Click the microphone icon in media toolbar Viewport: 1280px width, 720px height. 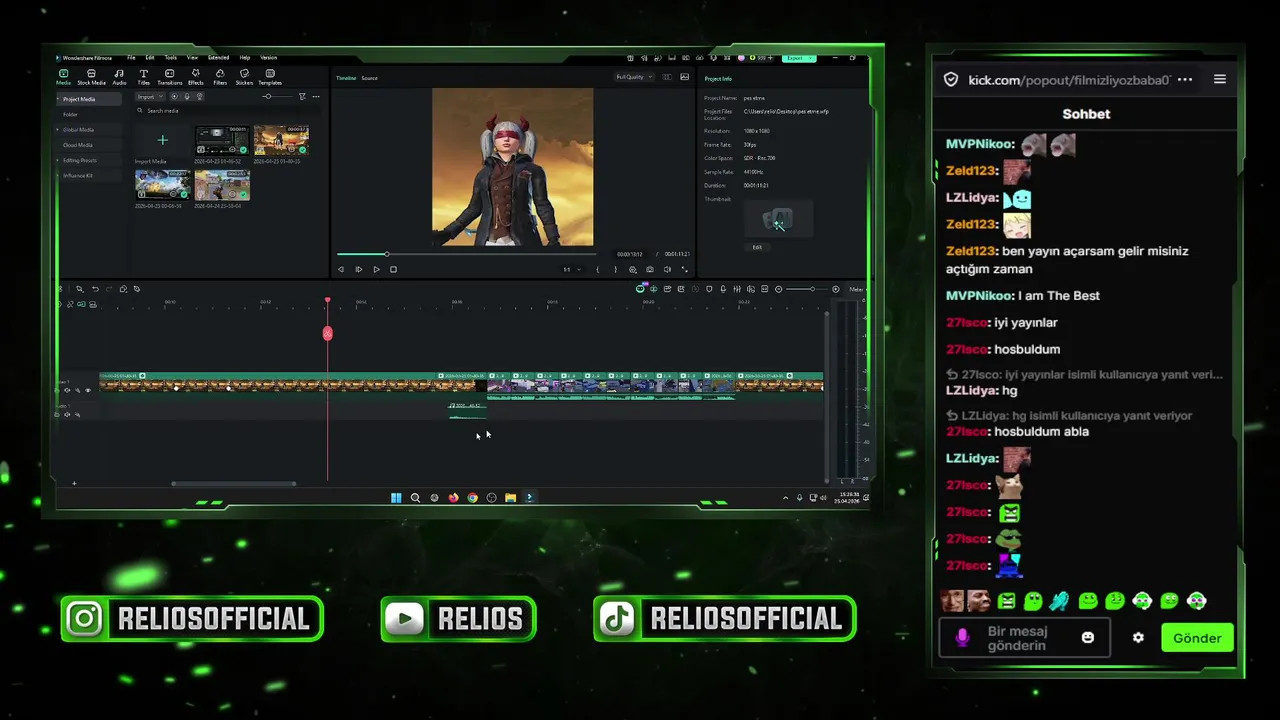tap(187, 96)
